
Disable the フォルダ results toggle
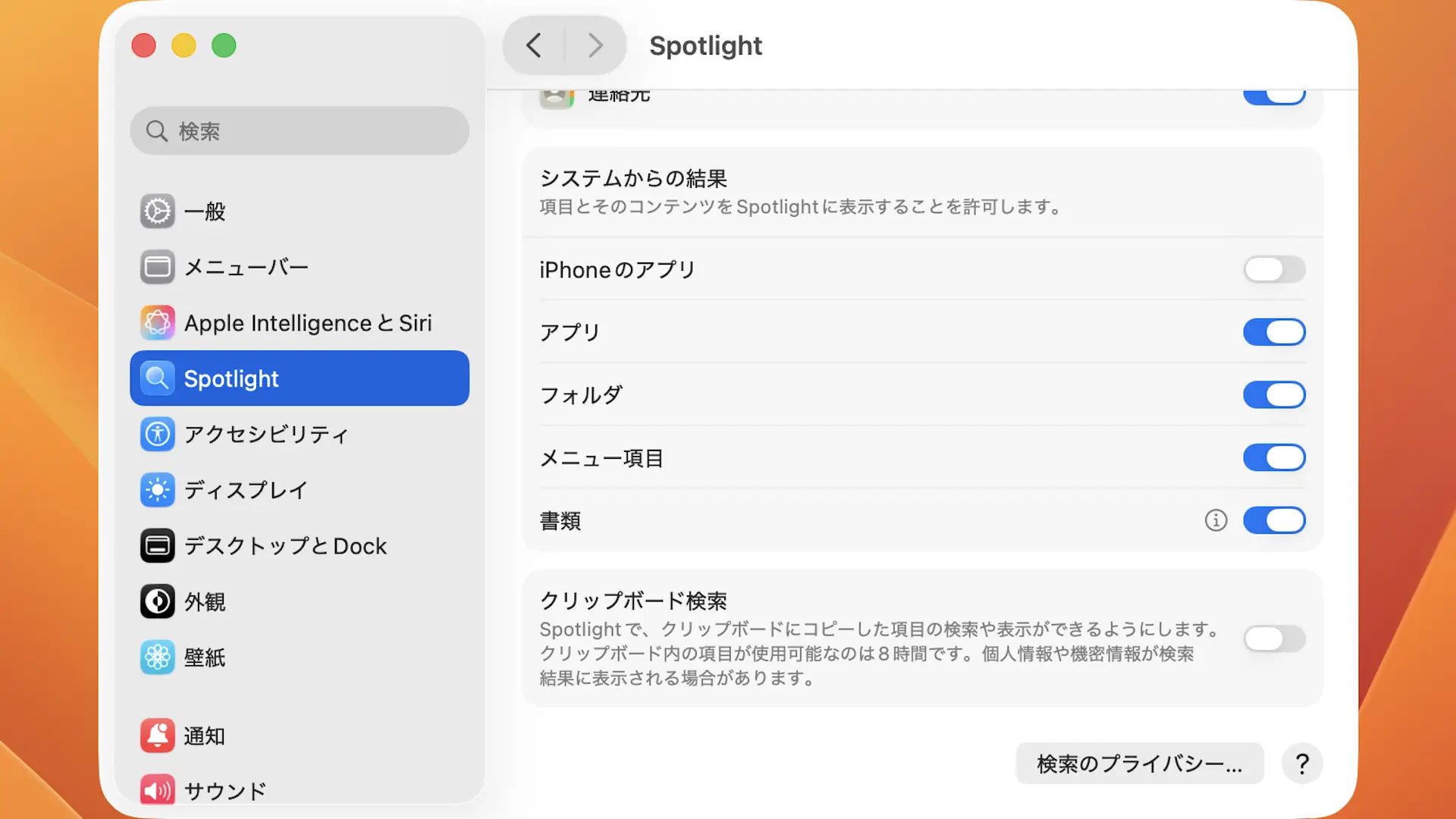[1274, 395]
